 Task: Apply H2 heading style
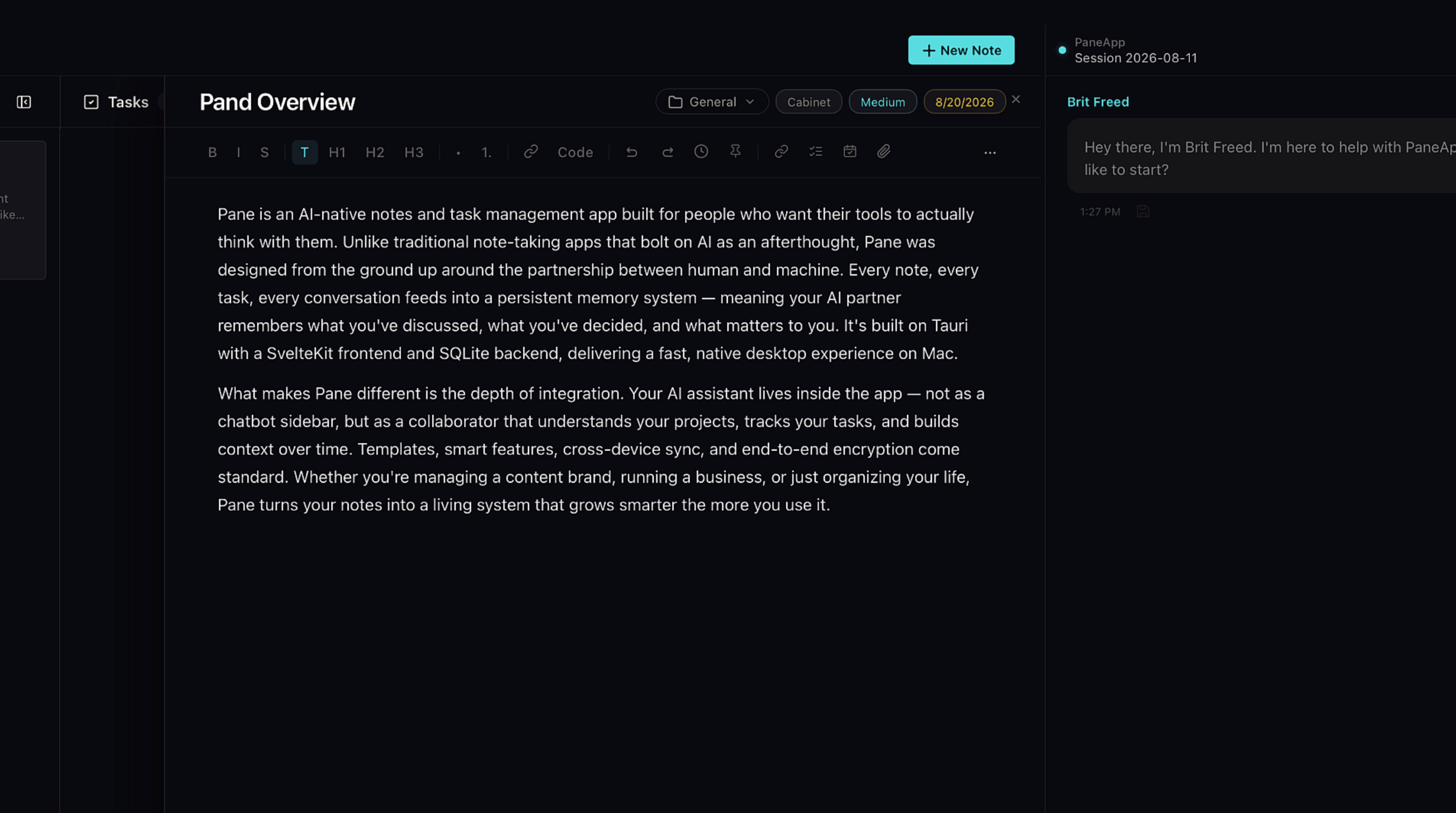tap(375, 152)
